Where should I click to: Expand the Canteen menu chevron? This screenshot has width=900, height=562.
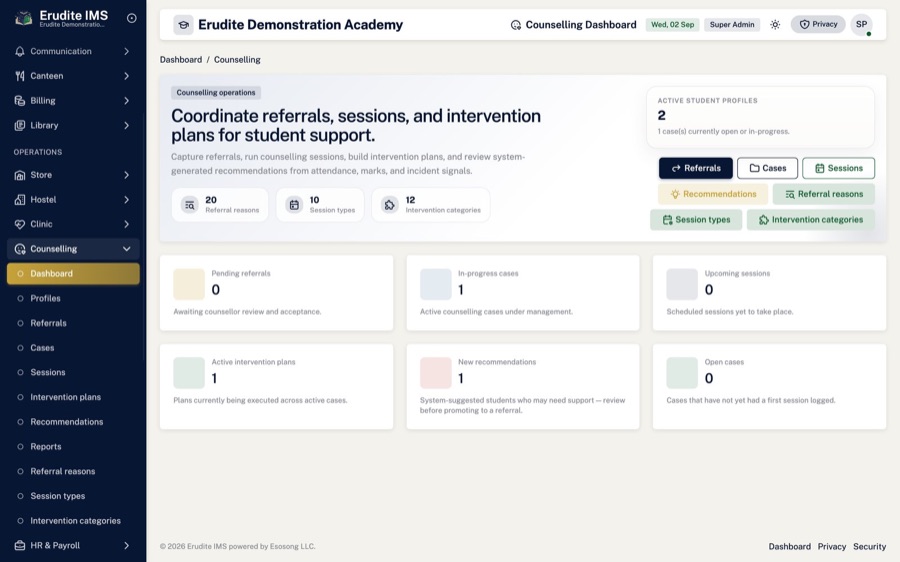126,76
